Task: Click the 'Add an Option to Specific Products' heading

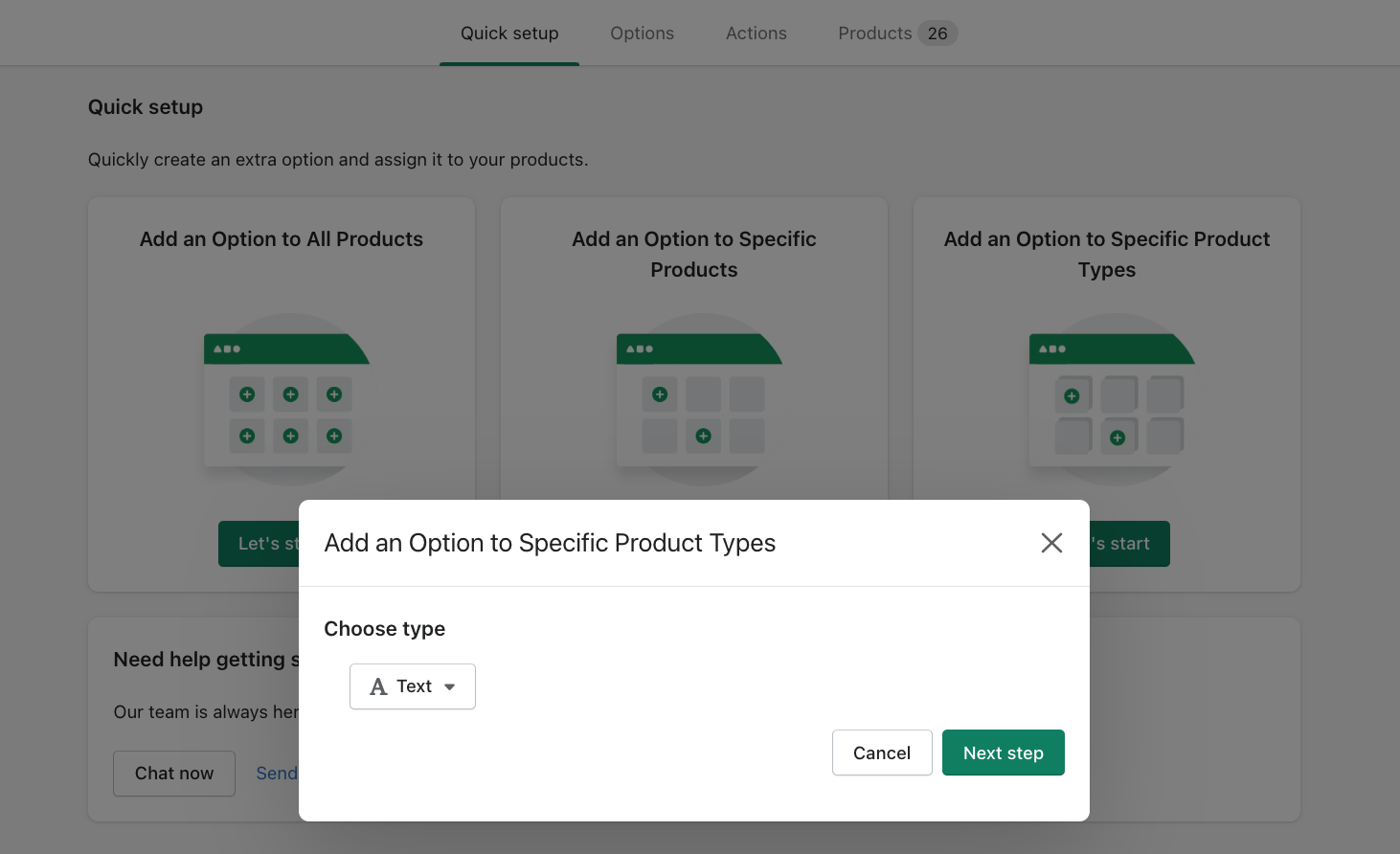Action: coord(694,255)
